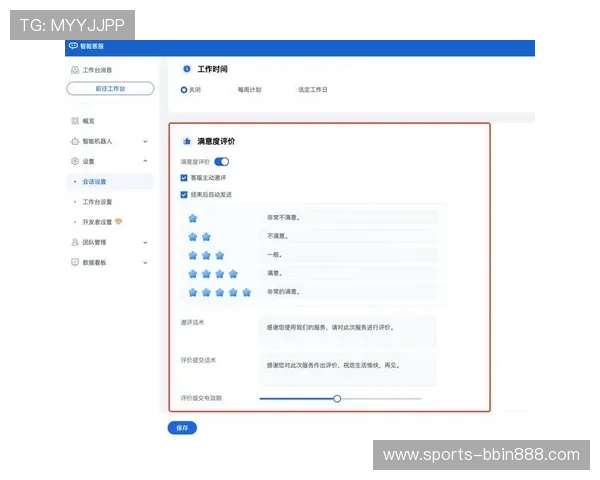Uncheck the 客服主动邀评 checkbox
Screen dimensions: 600x480
[x=184, y=178]
